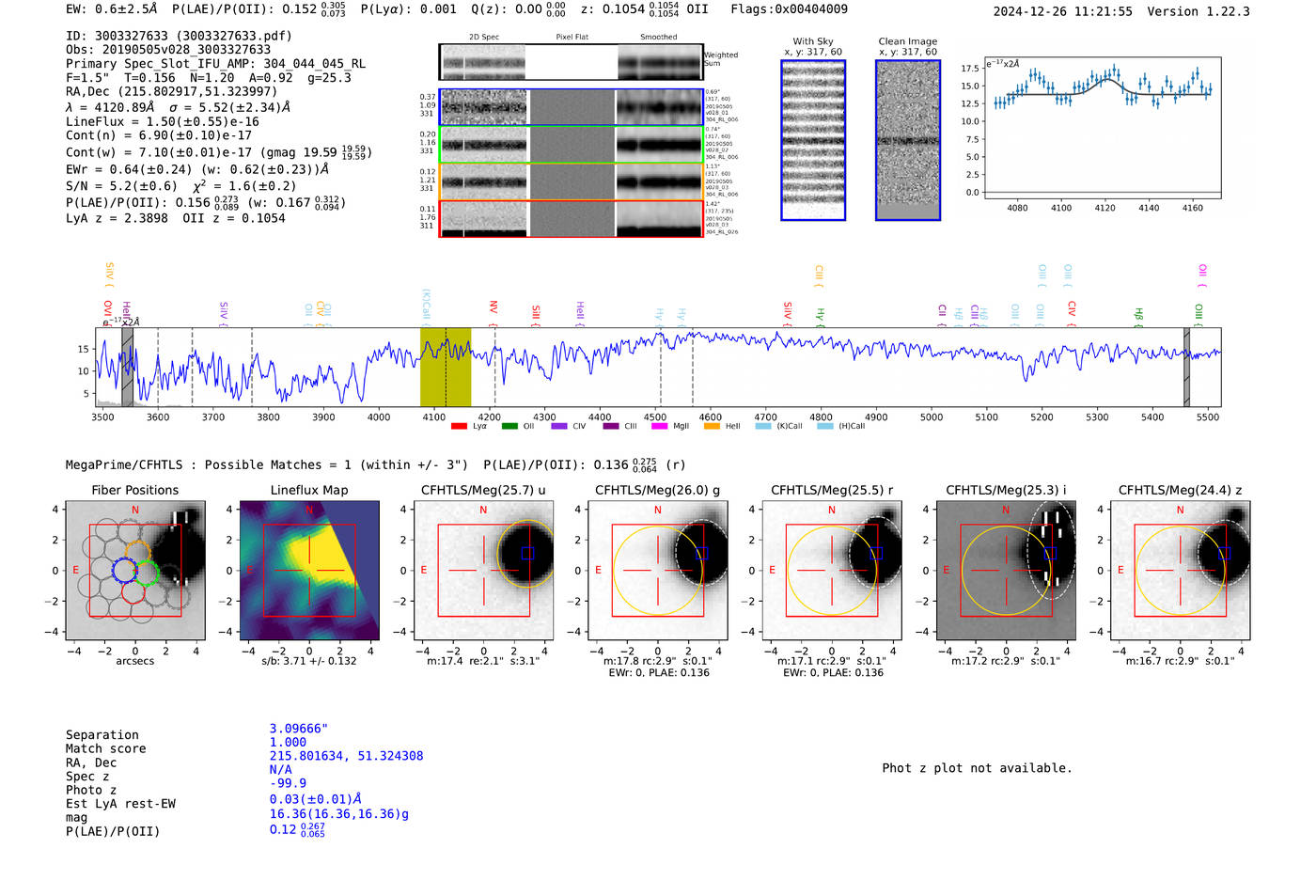This screenshot has width=1316, height=896.
Task: Click the S/N = 5.2(±0.6) value
Action: coord(121,186)
